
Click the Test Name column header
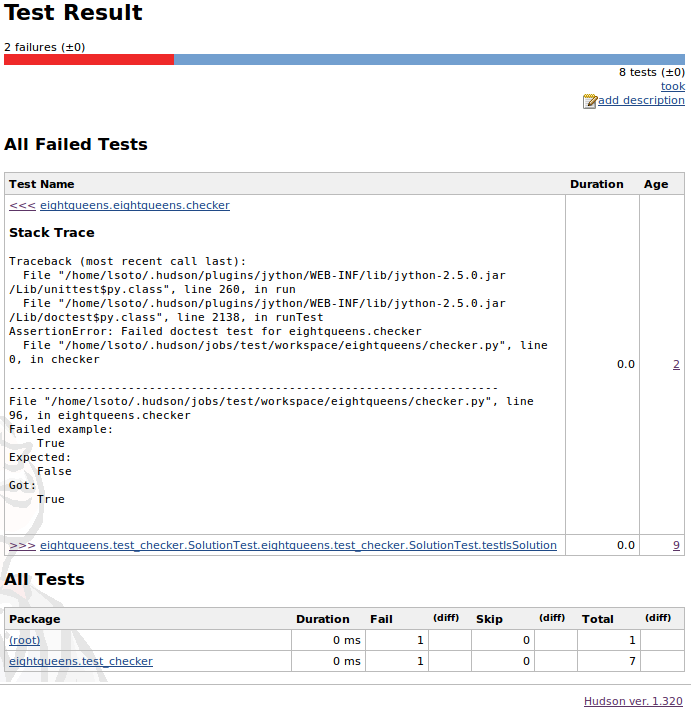[x=42, y=184]
